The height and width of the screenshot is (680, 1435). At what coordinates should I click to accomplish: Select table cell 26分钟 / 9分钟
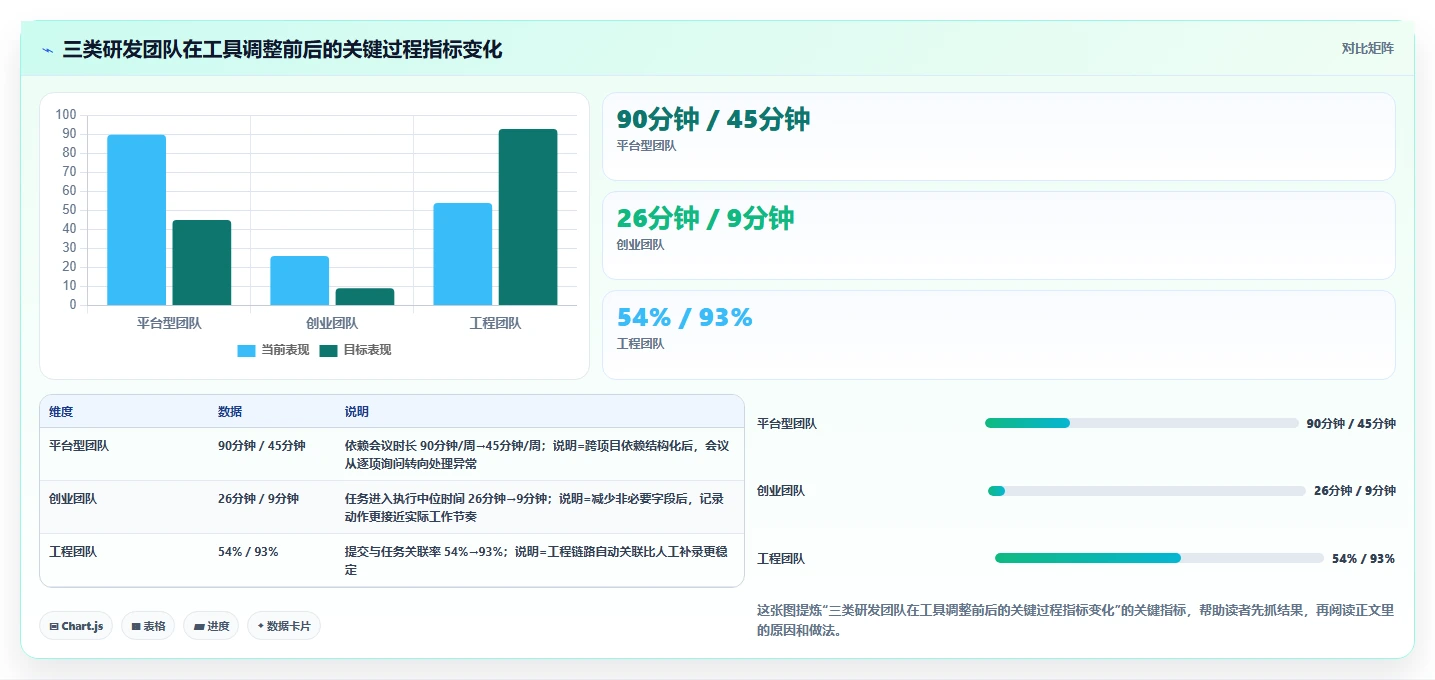(258, 499)
